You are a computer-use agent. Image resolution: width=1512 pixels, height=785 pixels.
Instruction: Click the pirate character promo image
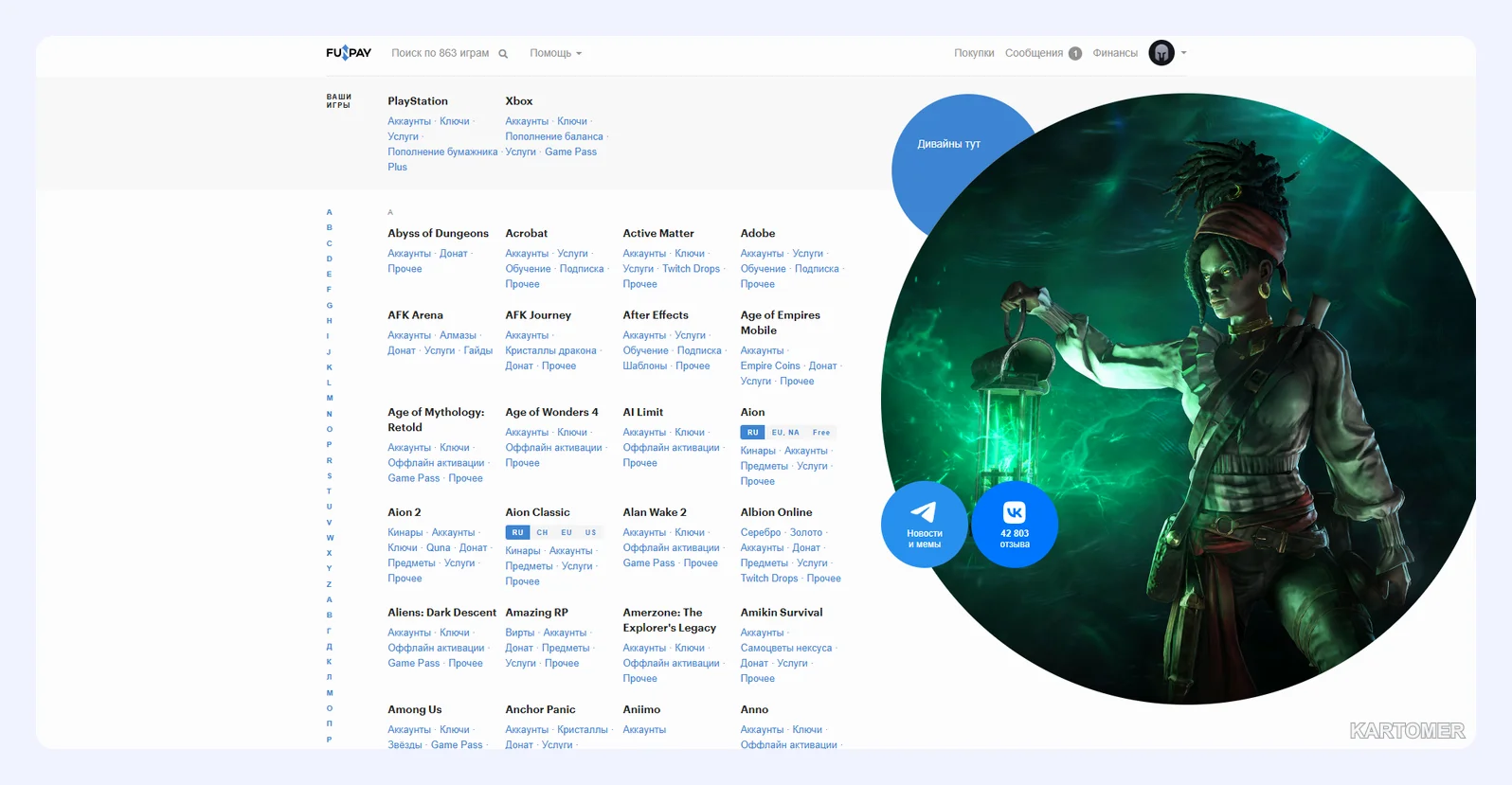coord(1179,398)
